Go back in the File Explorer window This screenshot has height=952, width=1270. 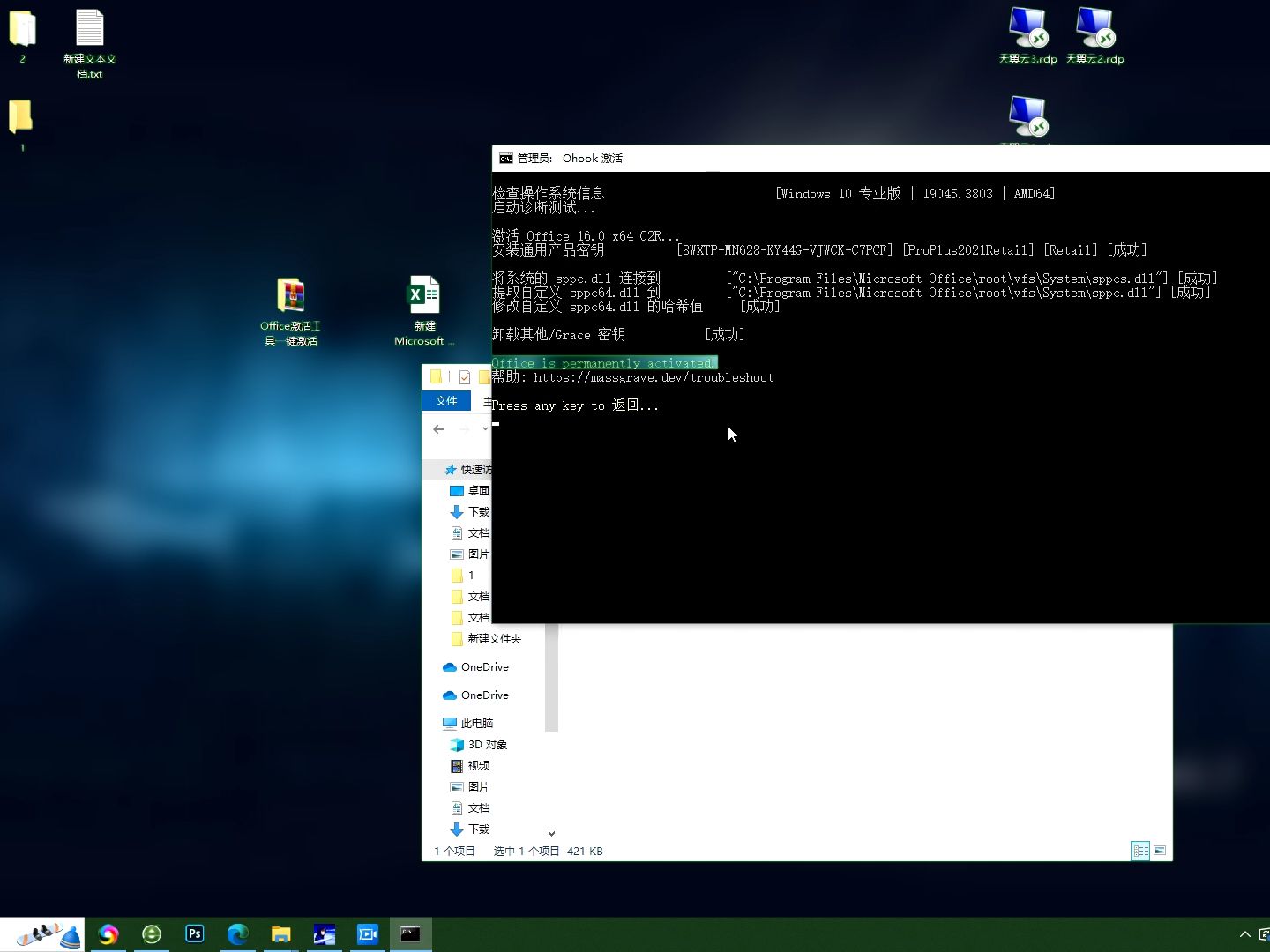(x=438, y=429)
